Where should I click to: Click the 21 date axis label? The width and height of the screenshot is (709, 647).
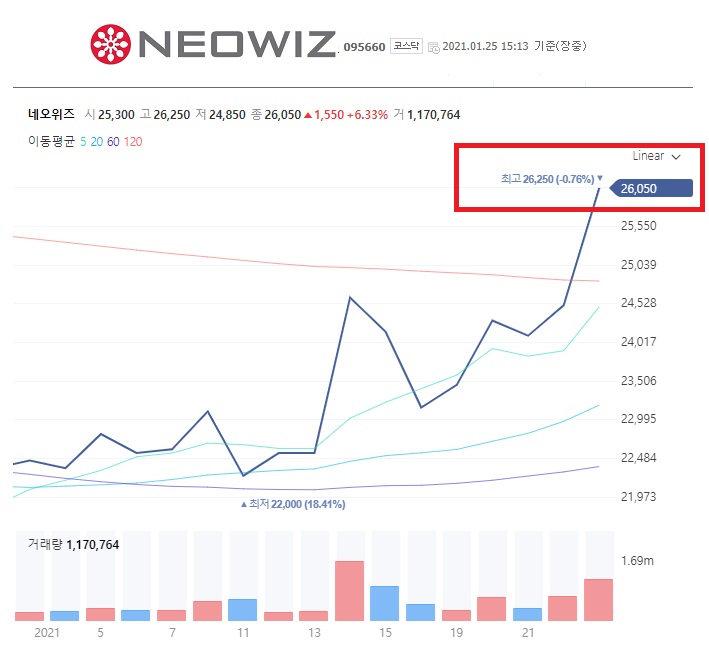click(x=528, y=633)
